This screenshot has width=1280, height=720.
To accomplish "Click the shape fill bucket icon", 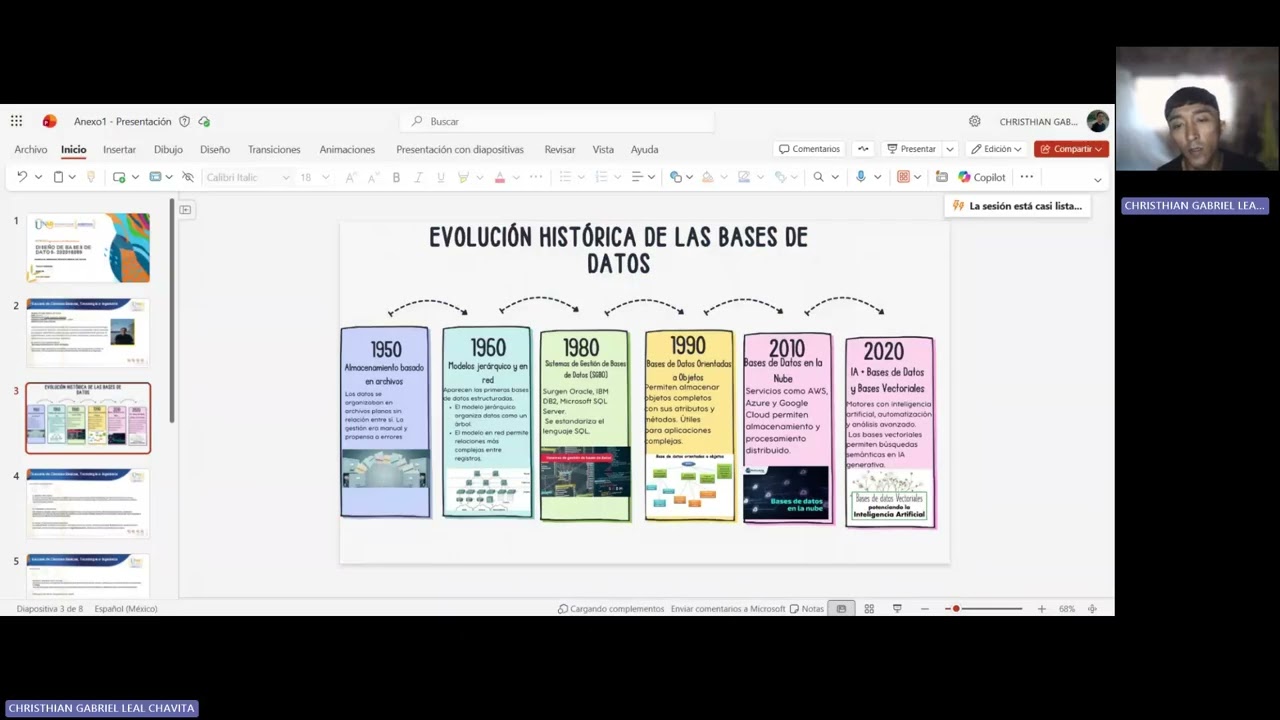I will pyautogui.click(x=708, y=177).
